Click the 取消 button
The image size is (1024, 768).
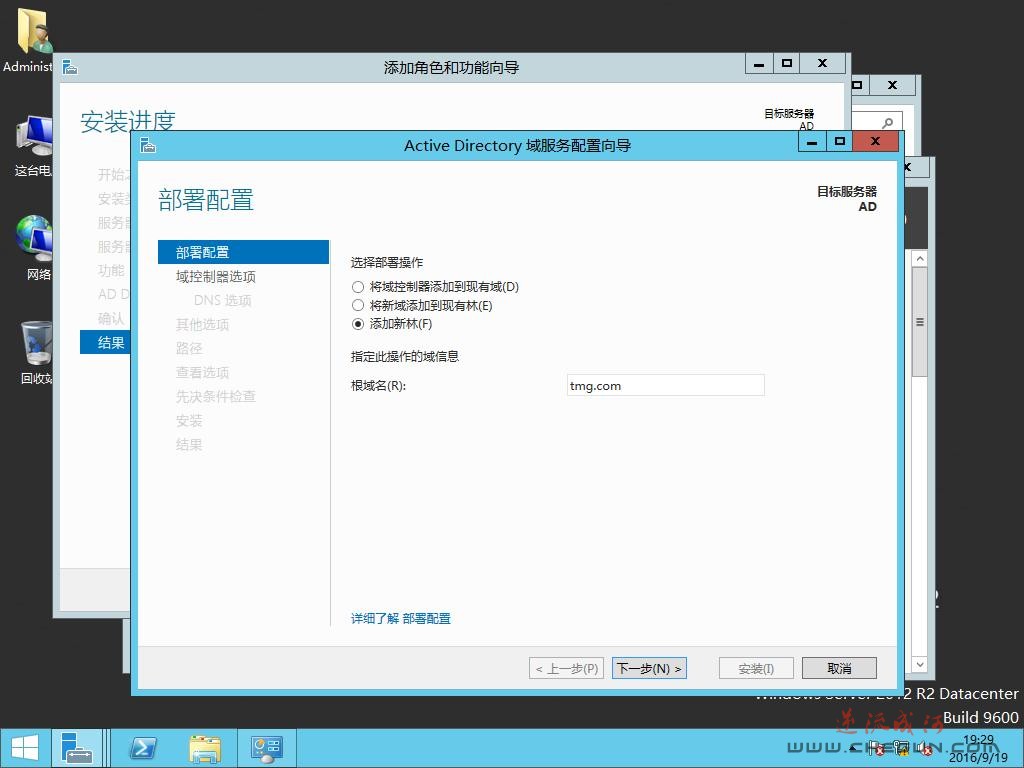[839, 668]
